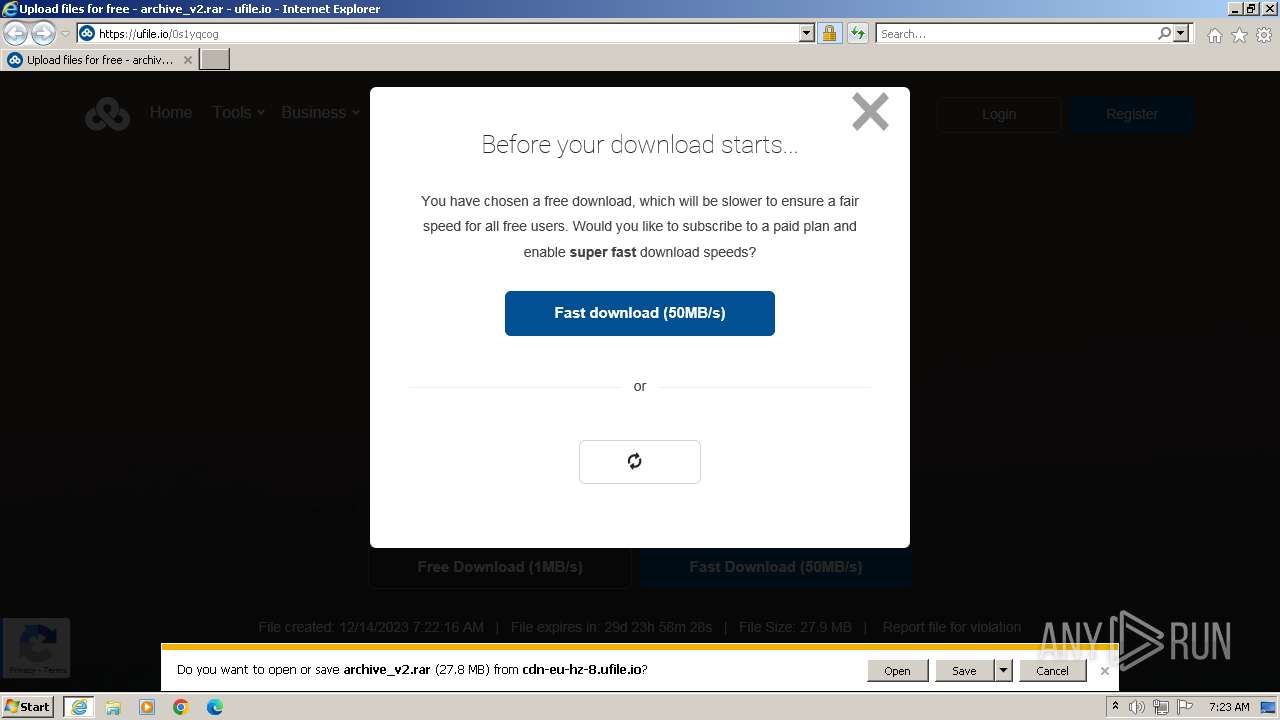Click Save in download bar
The height and width of the screenshot is (720, 1280).
(964, 671)
